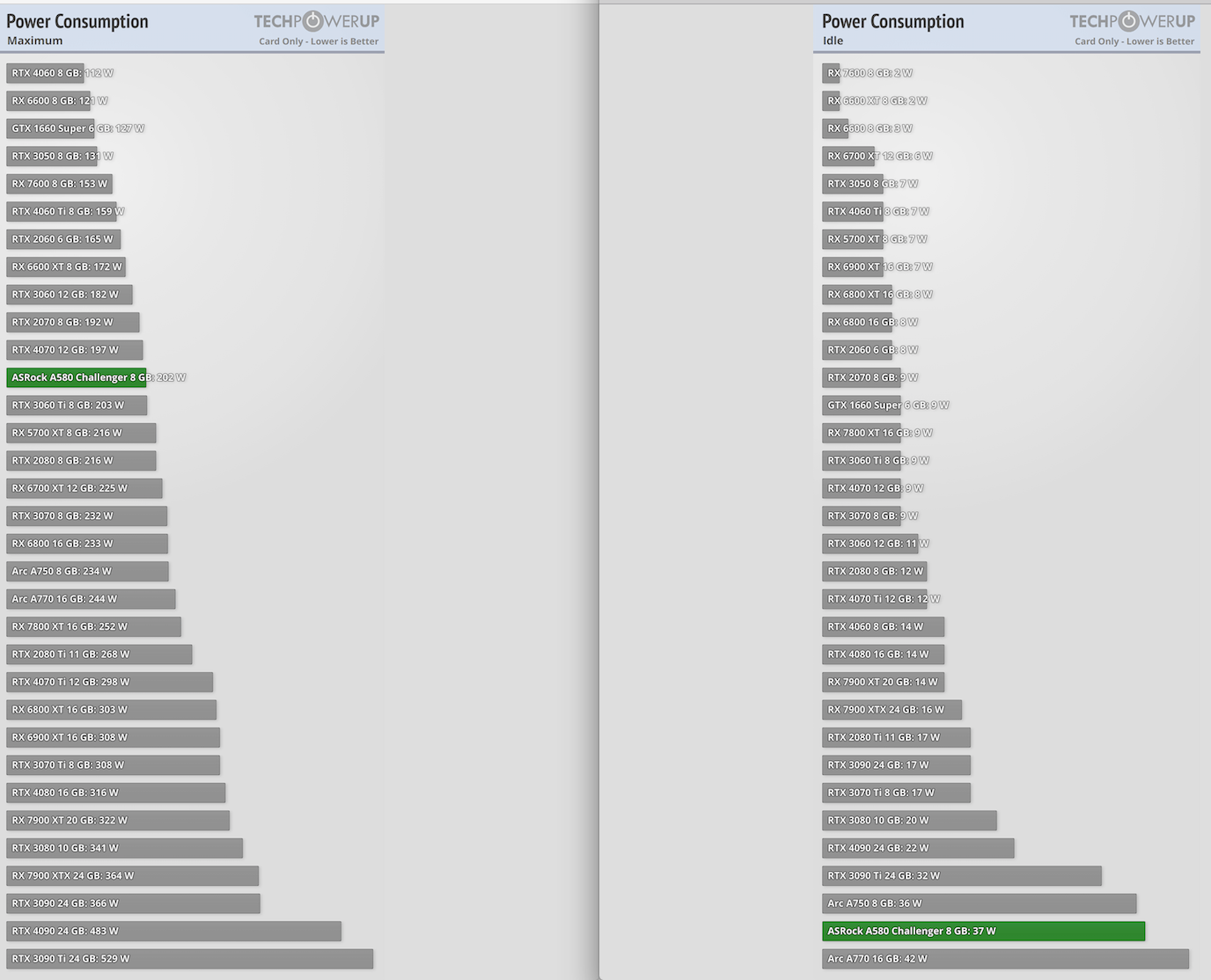Select the bar 'RTX 2080 Ti 11 GB: 268 W'

pos(99,655)
